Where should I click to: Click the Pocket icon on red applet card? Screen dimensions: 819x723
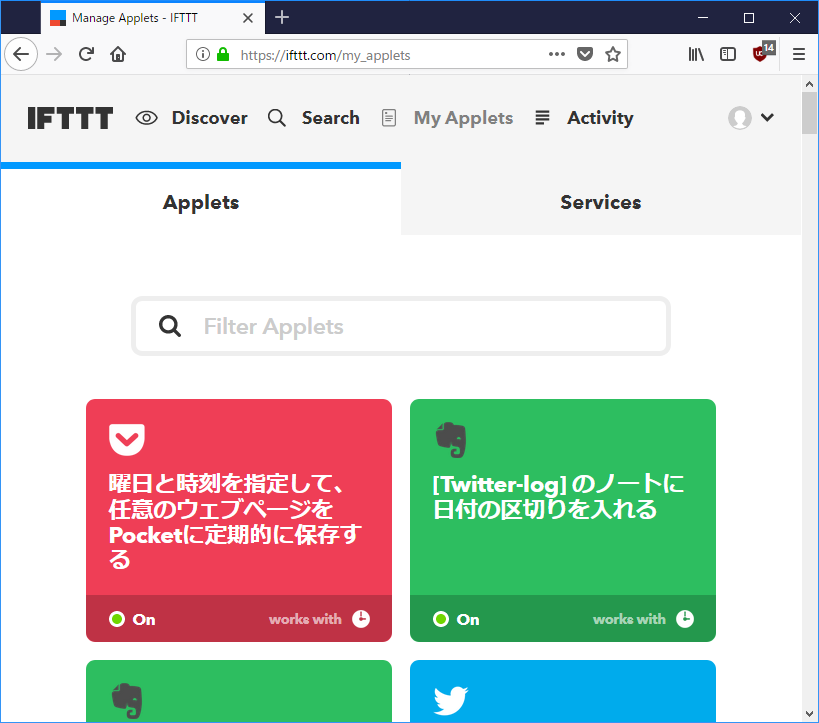pos(127,439)
